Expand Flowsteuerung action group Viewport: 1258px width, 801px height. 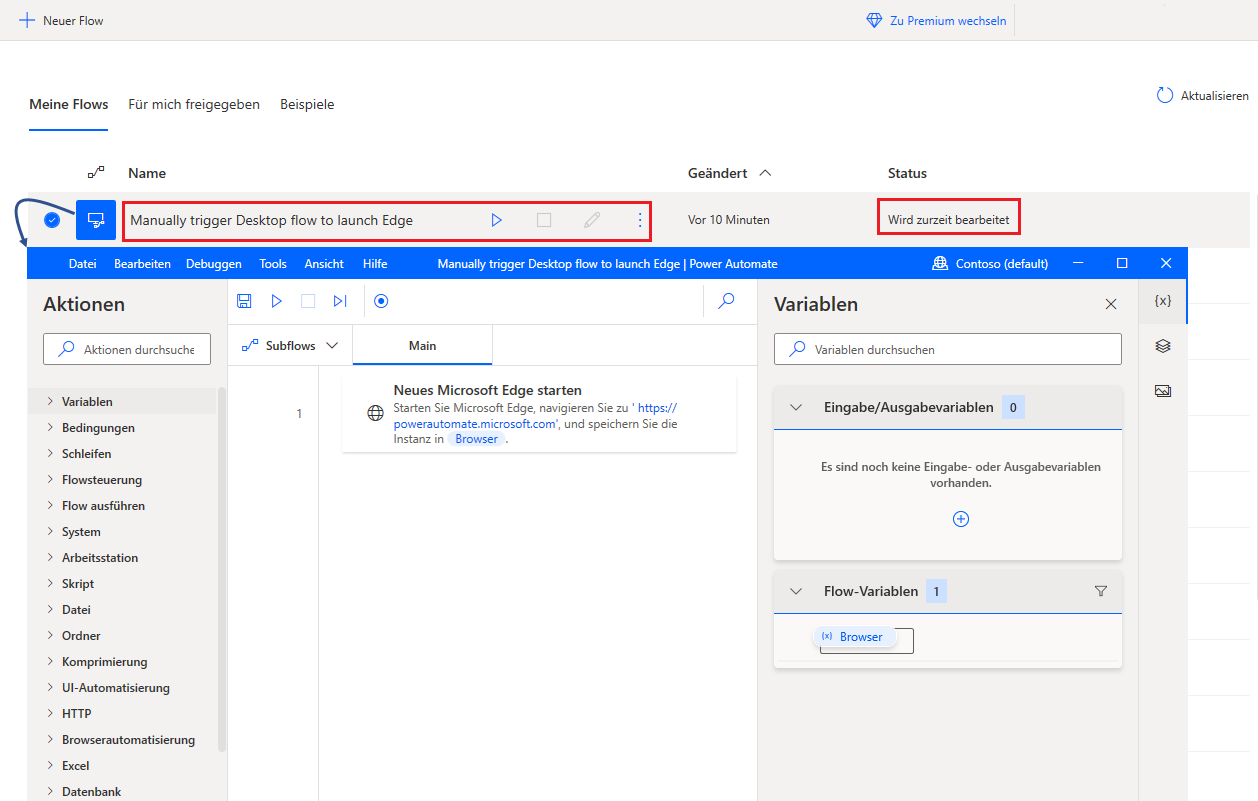point(122,480)
